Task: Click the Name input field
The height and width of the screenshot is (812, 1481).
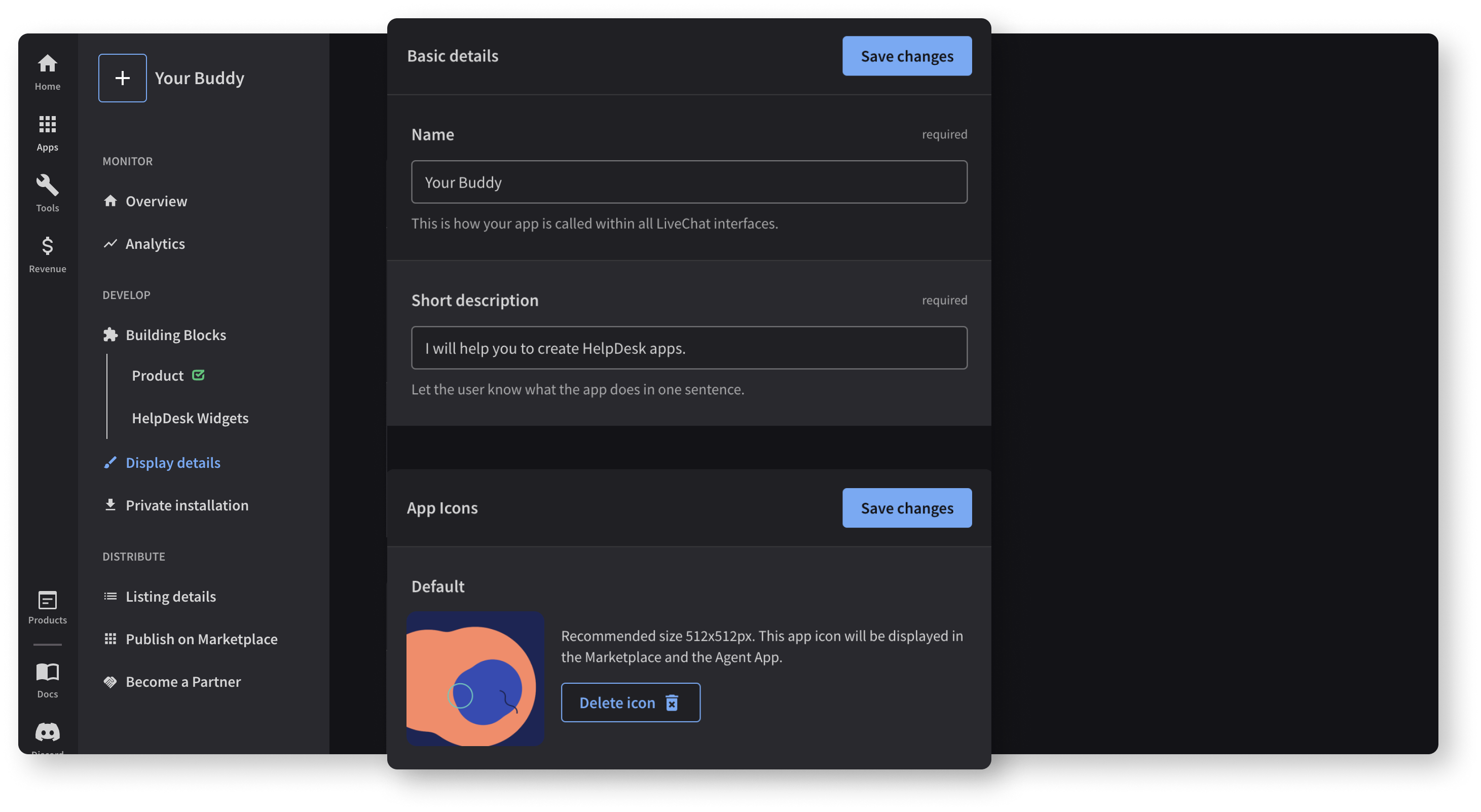Action: pos(689,181)
